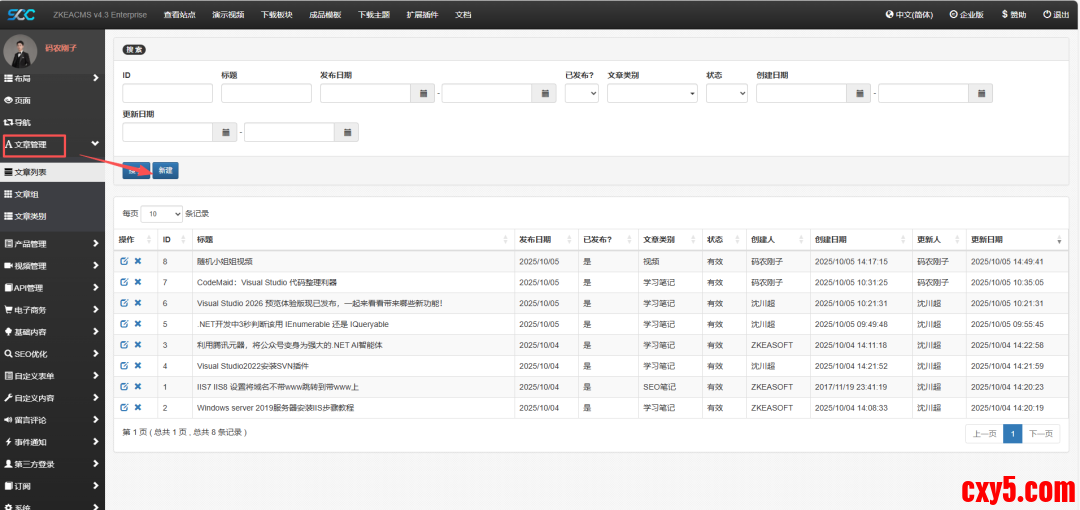Image resolution: width=1080 pixels, height=510 pixels.
Task: Open 查看站点 in the top navigation
Action: (180, 15)
